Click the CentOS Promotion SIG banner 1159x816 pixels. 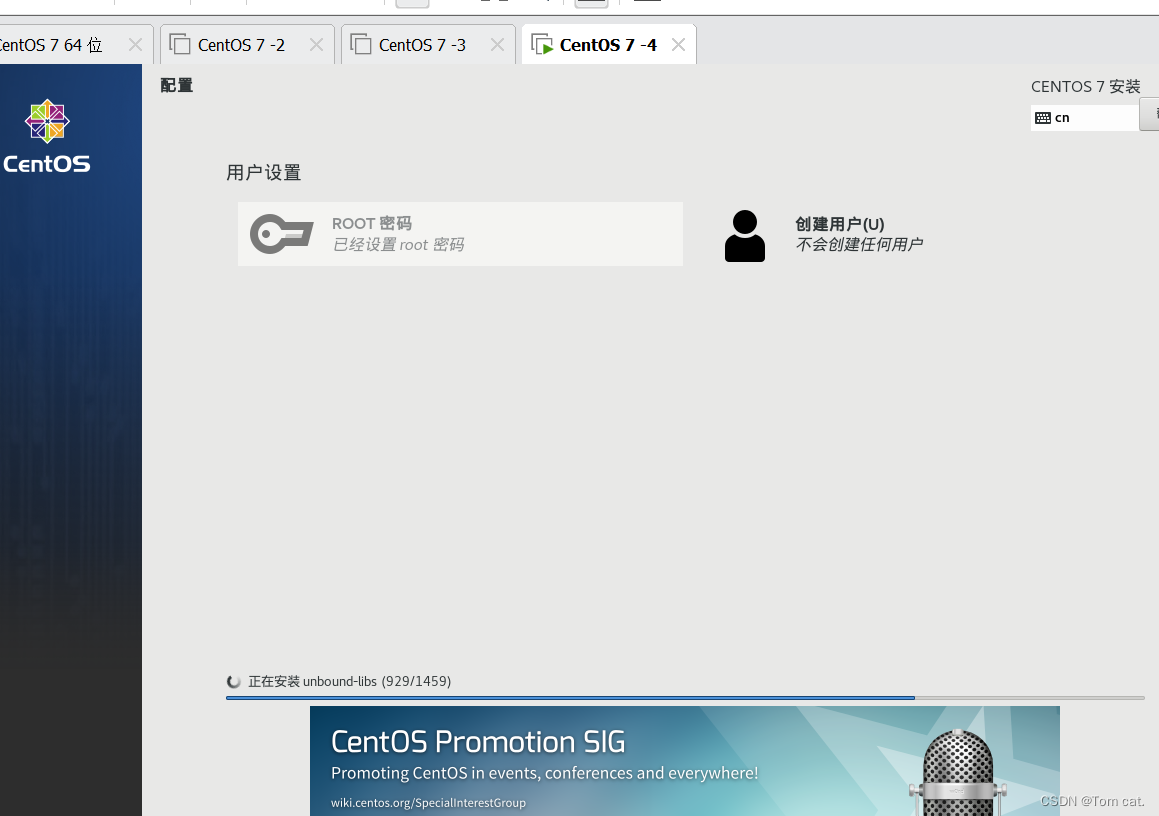point(684,761)
